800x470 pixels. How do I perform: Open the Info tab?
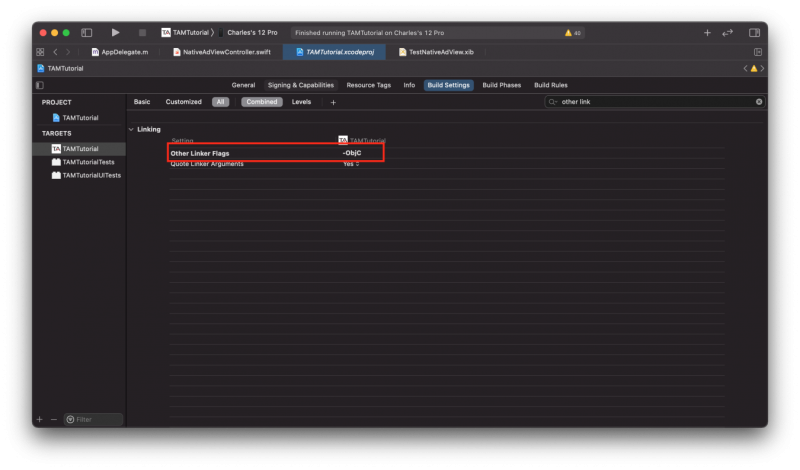click(x=409, y=85)
